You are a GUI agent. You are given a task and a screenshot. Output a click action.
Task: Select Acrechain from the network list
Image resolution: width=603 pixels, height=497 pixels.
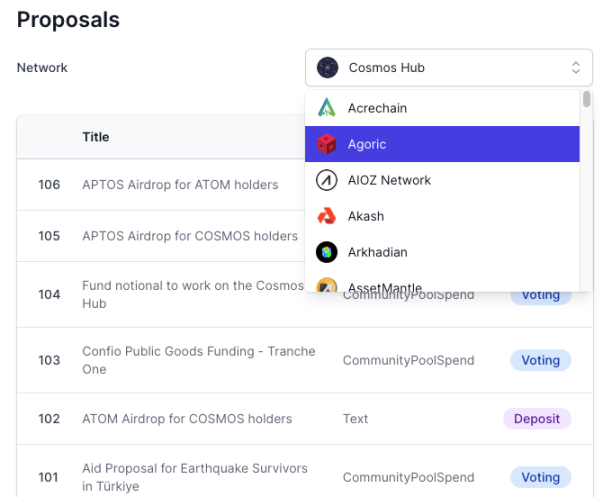[x=377, y=108]
